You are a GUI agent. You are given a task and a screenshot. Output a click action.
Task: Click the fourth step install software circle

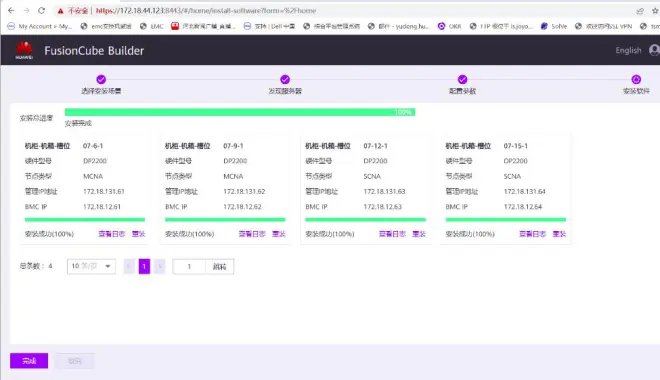636,79
